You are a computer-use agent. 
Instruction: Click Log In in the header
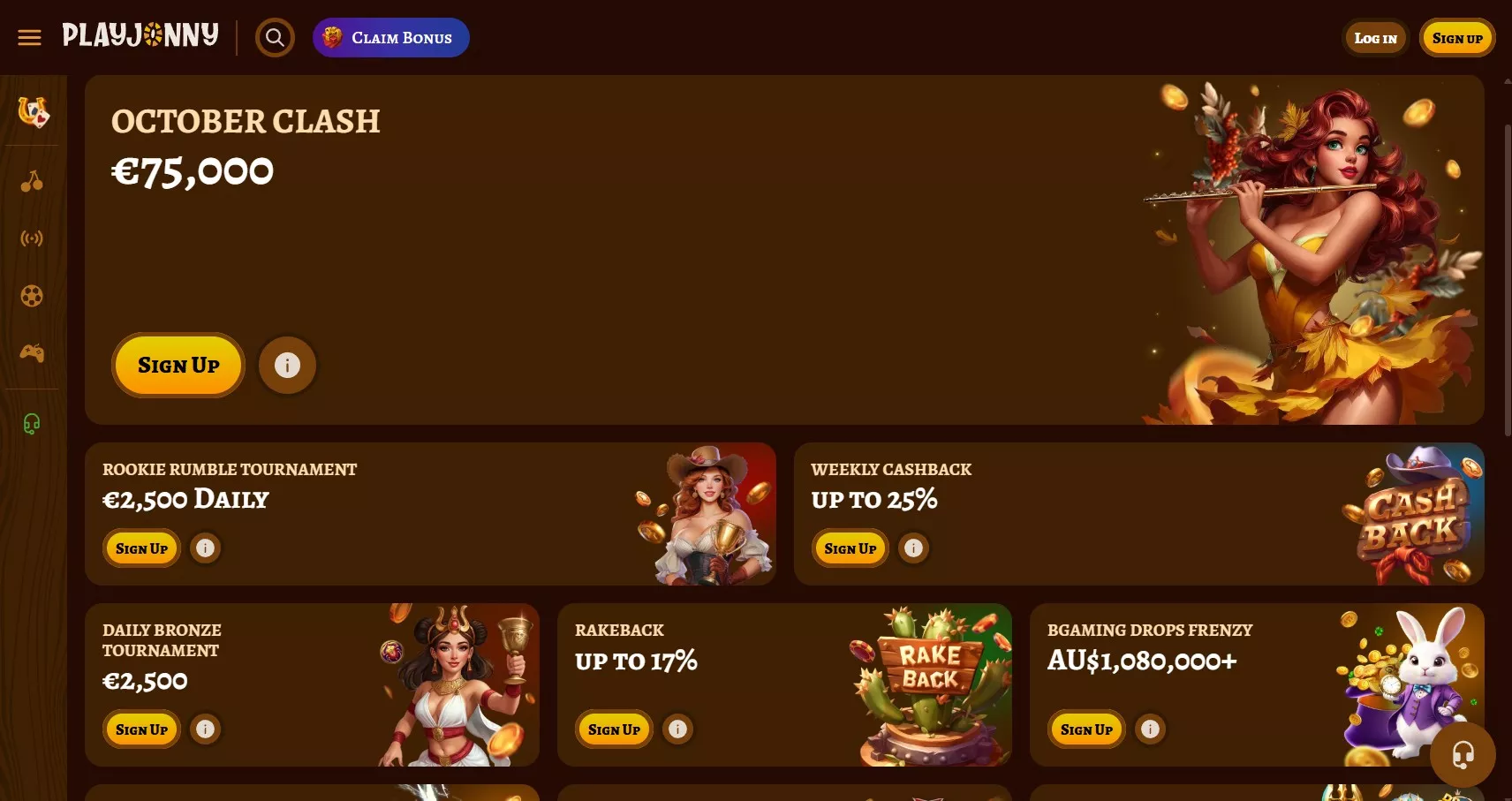pos(1375,38)
